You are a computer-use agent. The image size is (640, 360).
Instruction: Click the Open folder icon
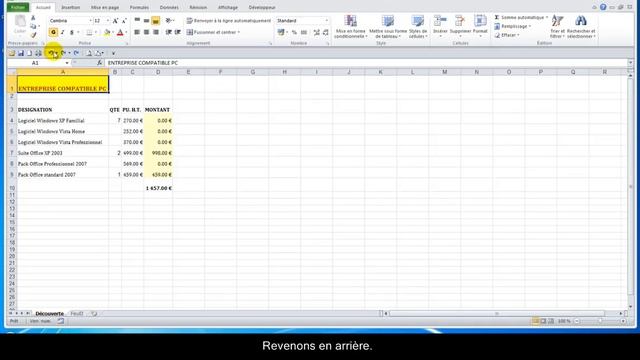(x=12, y=53)
